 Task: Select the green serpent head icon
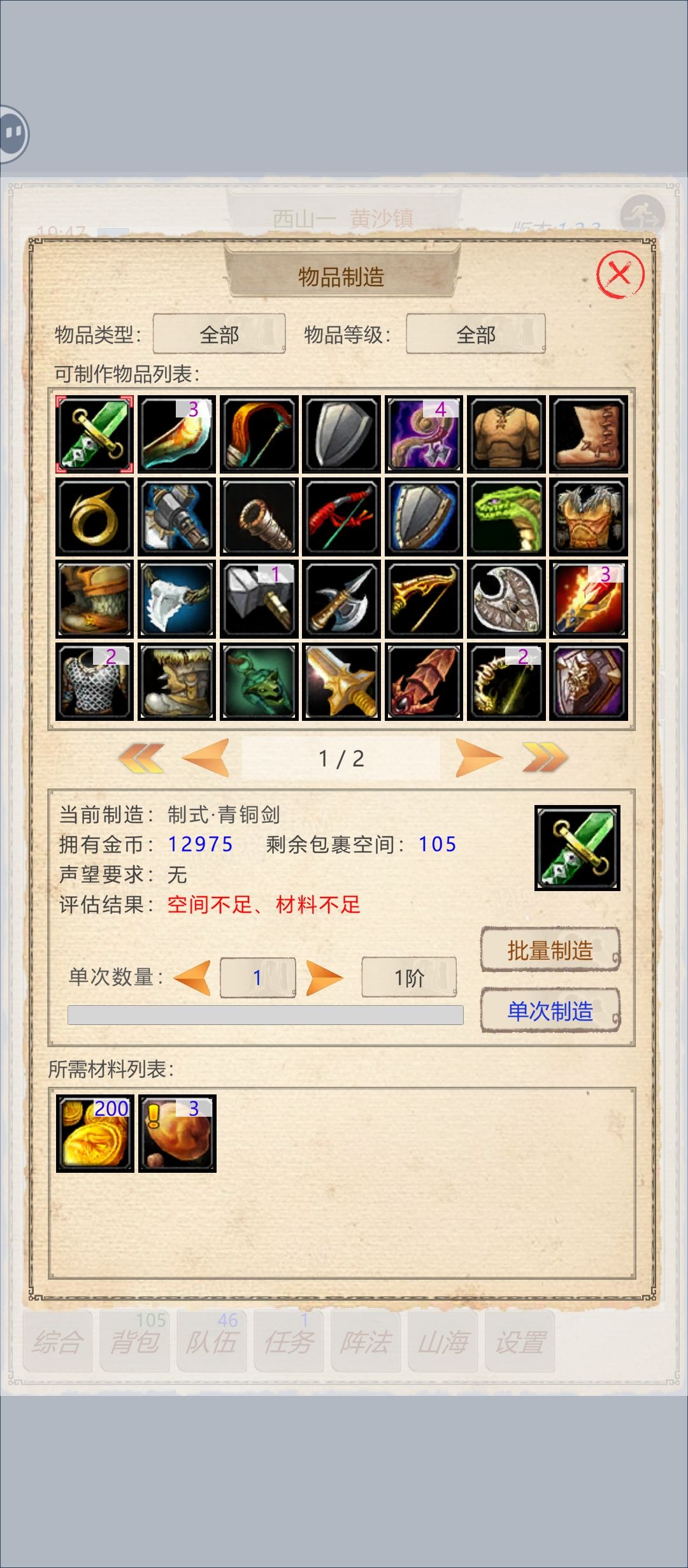point(506,517)
